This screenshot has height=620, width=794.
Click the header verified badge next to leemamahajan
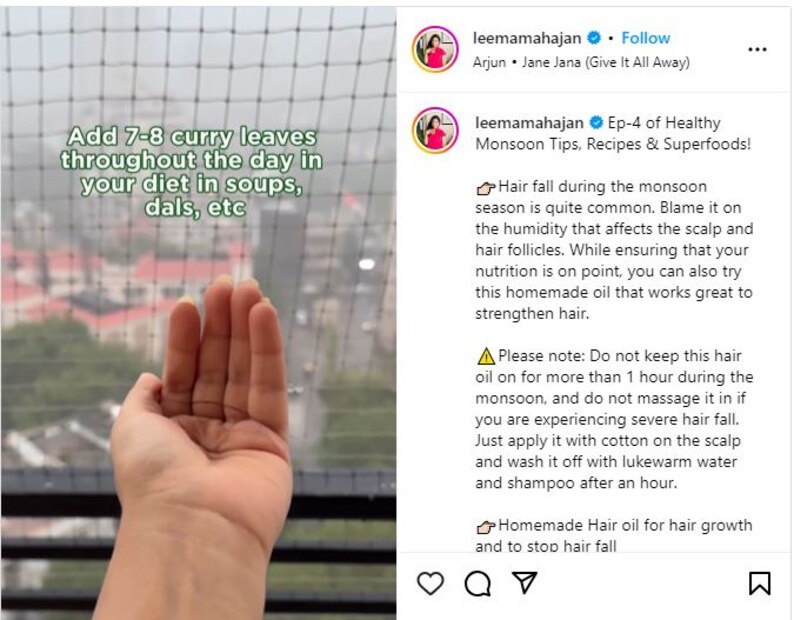594,38
